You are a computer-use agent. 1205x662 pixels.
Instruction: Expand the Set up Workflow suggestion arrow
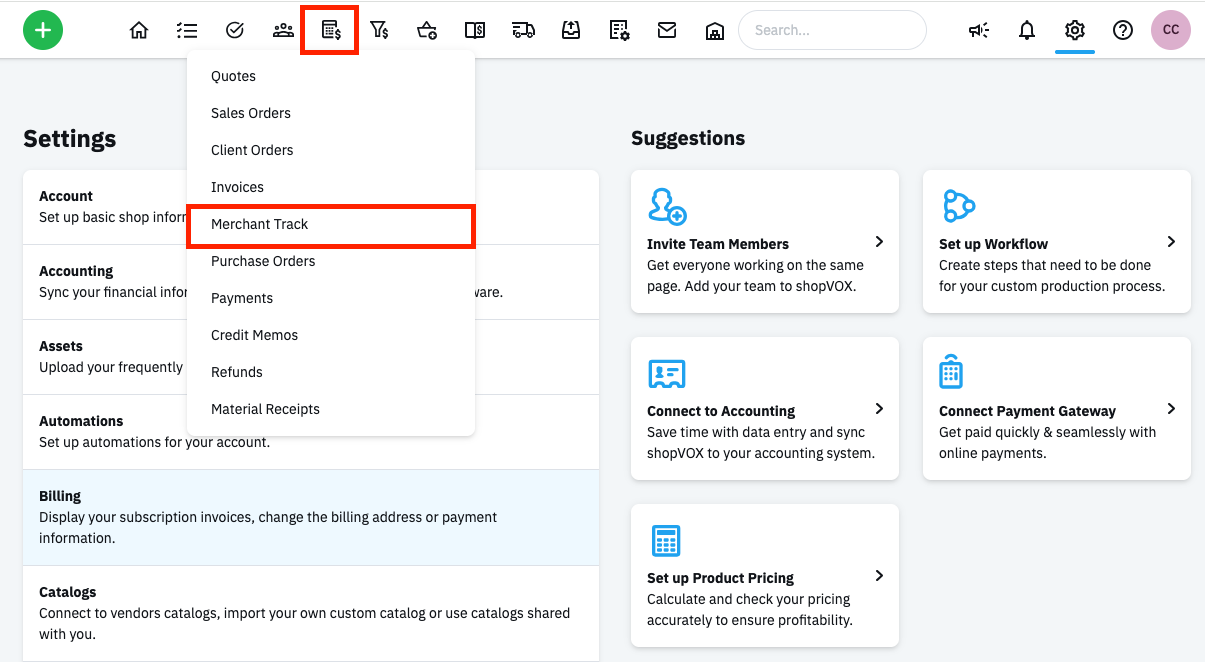(1171, 242)
